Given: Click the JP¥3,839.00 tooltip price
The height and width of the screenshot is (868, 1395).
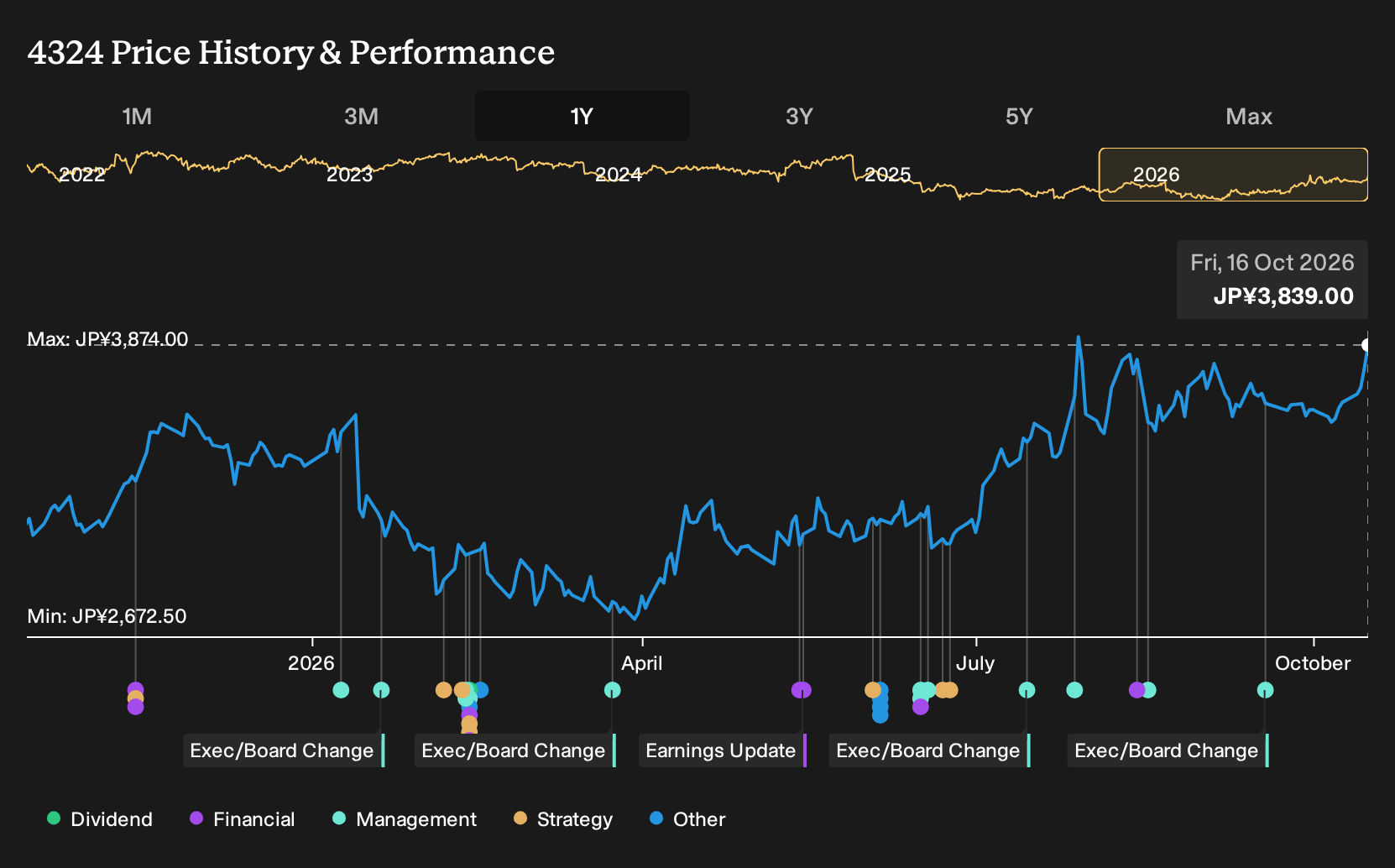Looking at the screenshot, I should (1283, 296).
